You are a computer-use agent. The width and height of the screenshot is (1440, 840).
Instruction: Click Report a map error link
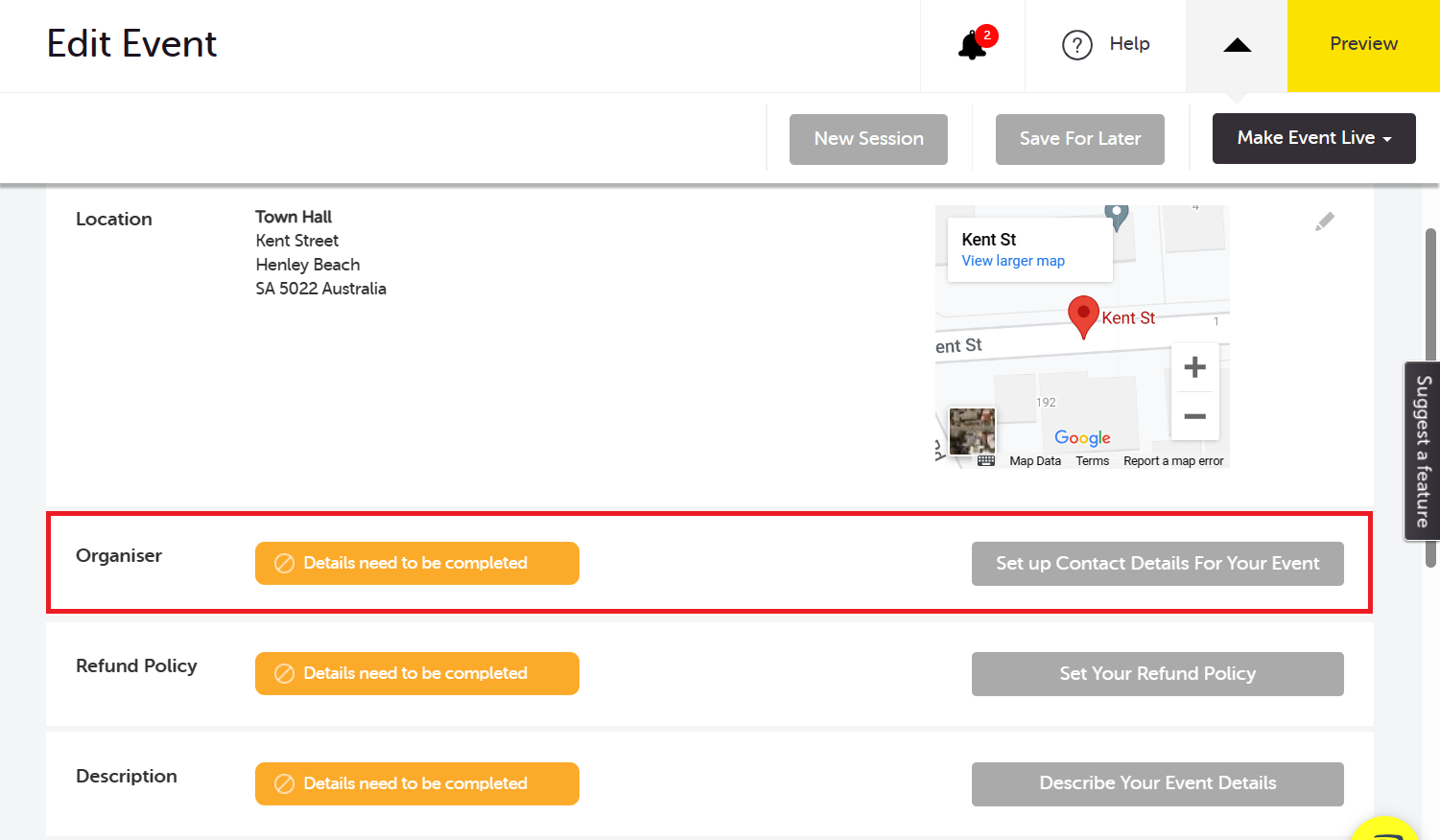coord(1173,461)
